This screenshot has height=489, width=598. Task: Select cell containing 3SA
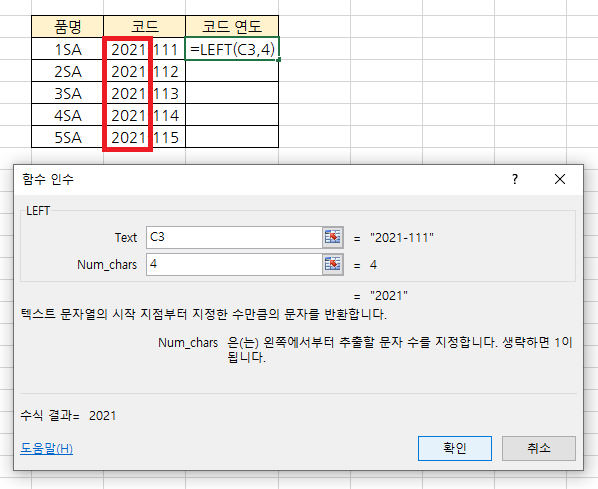coord(68,93)
